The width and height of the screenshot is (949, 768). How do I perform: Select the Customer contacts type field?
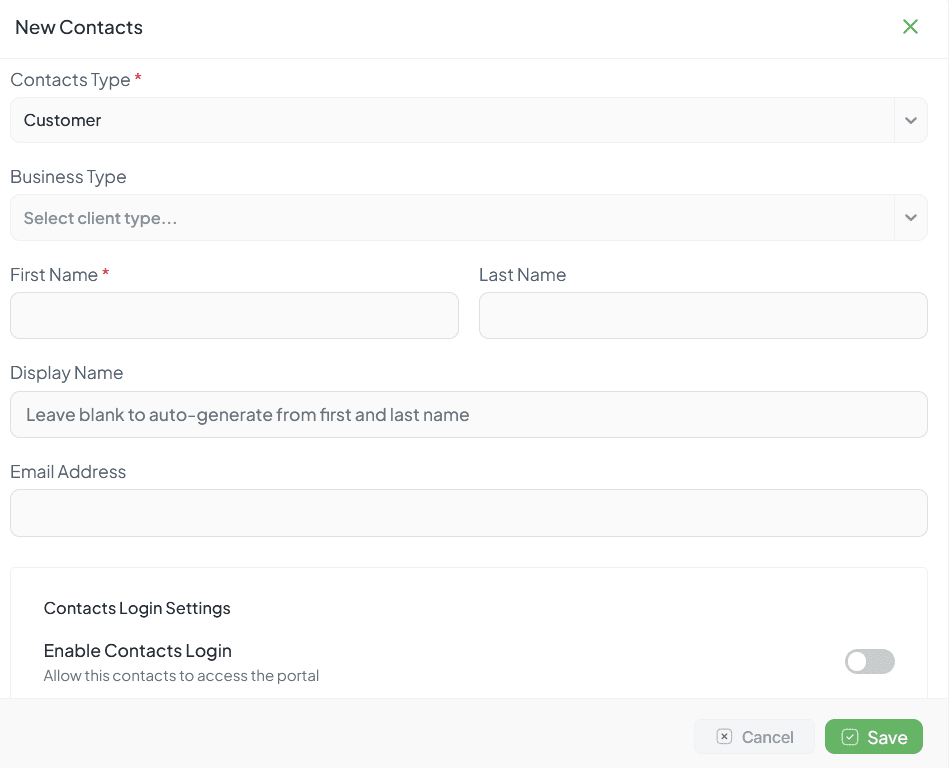point(450,120)
